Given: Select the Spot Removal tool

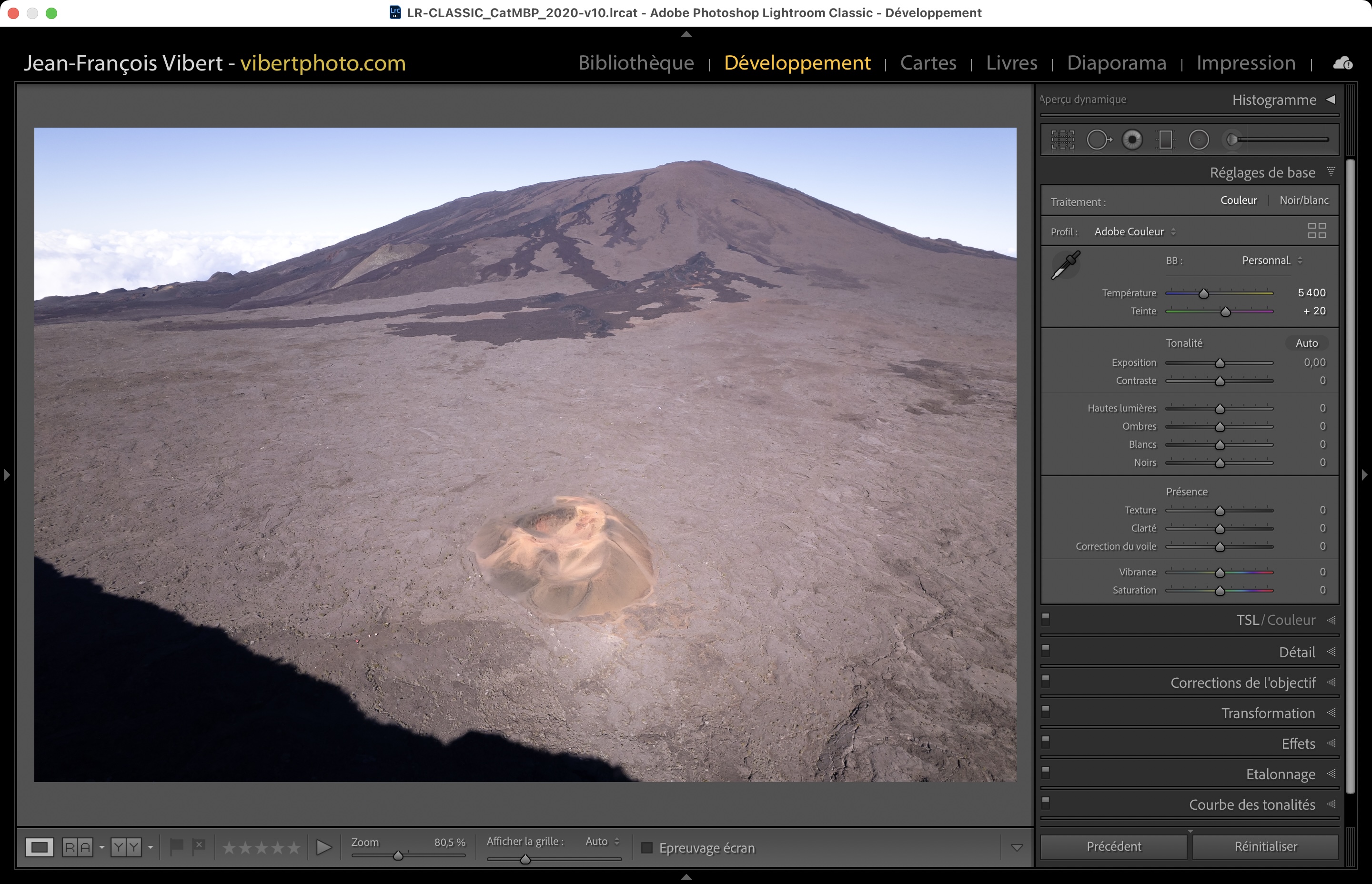Looking at the screenshot, I should 1098,140.
